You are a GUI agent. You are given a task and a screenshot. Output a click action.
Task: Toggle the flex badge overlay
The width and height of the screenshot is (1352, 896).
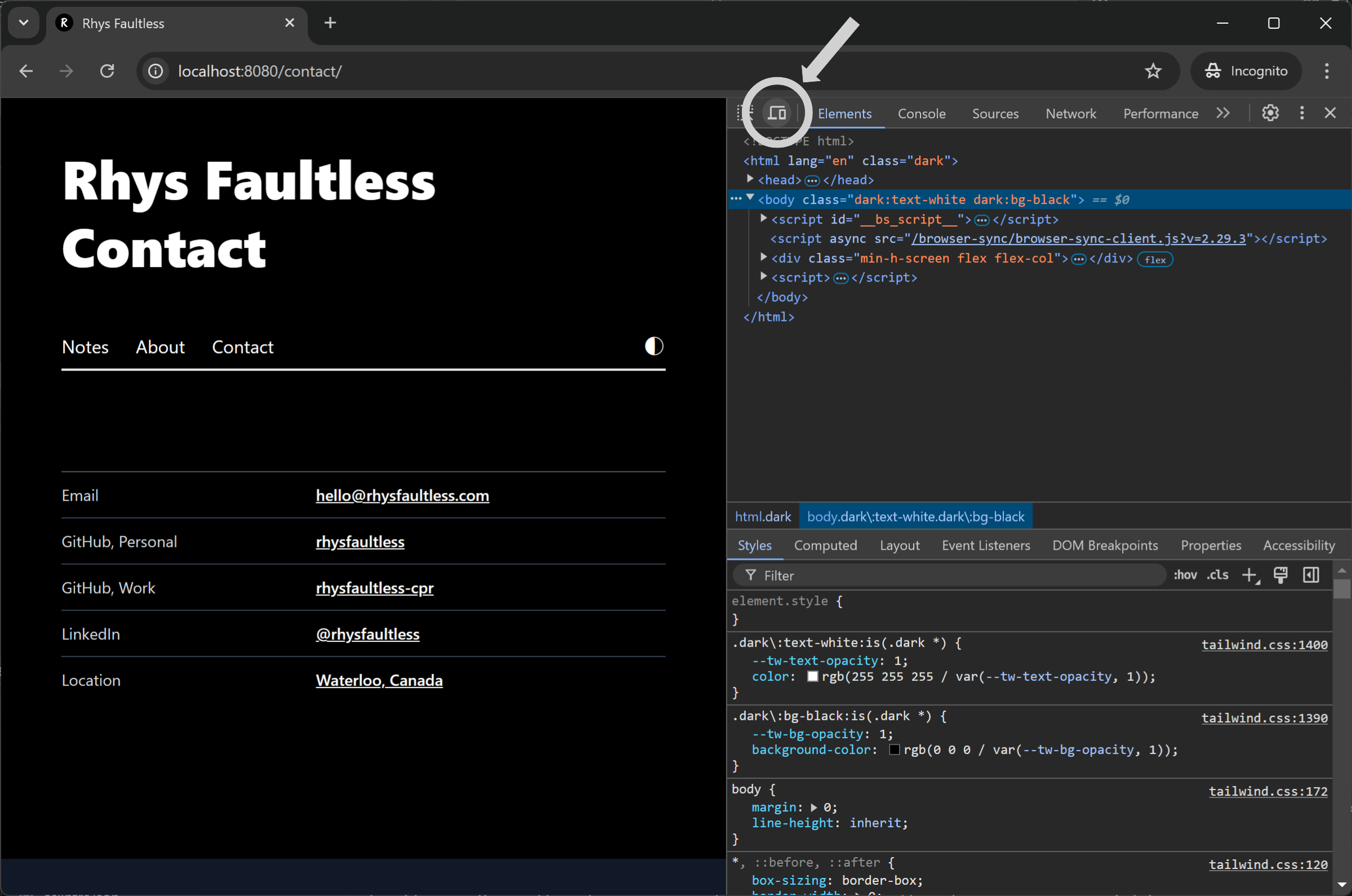point(1154,260)
